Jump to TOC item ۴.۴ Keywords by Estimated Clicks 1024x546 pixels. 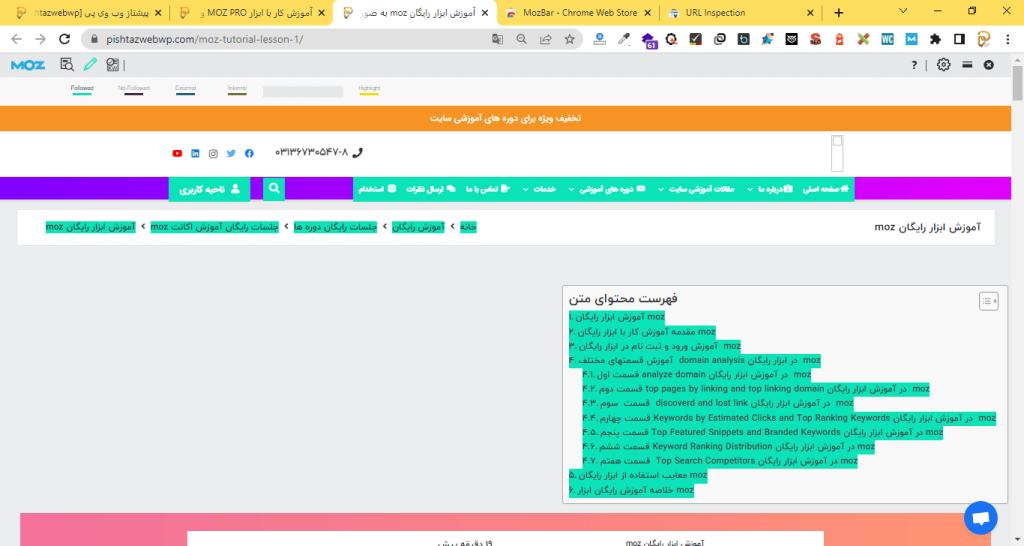click(x=789, y=418)
